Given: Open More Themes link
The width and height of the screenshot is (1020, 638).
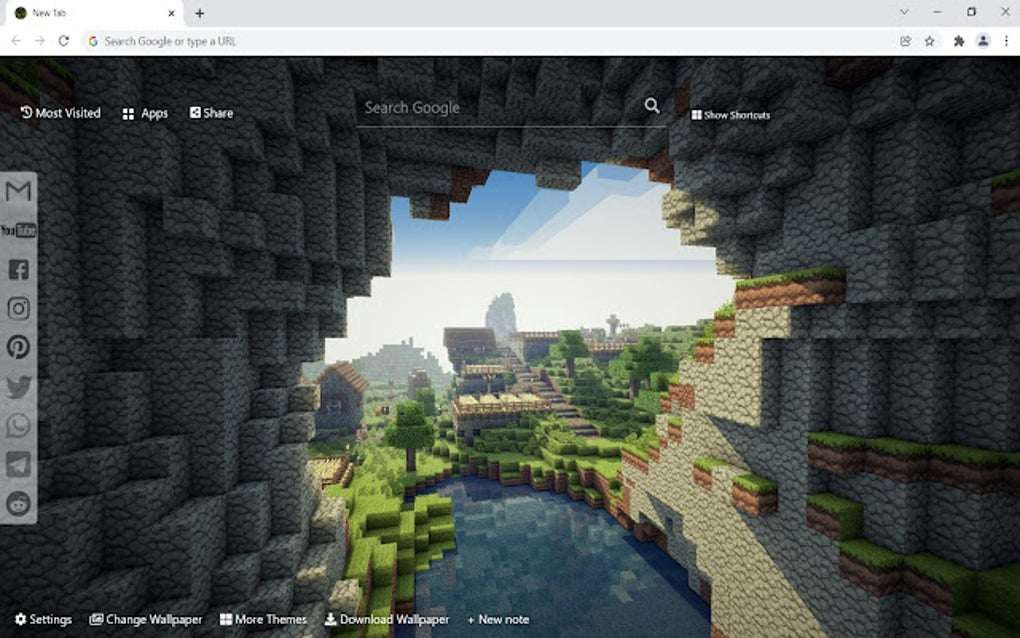Looking at the screenshot, I should point(263,619).
